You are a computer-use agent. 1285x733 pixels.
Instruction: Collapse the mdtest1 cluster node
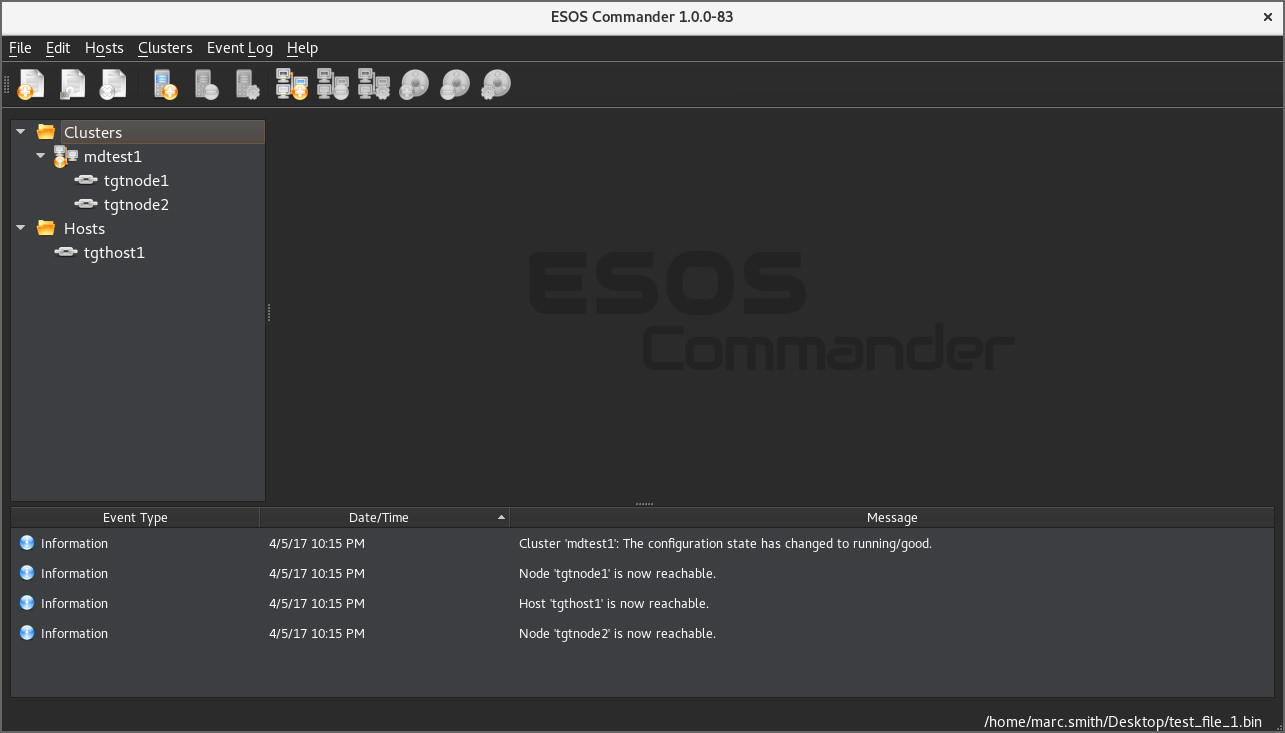tap(41, 156)
